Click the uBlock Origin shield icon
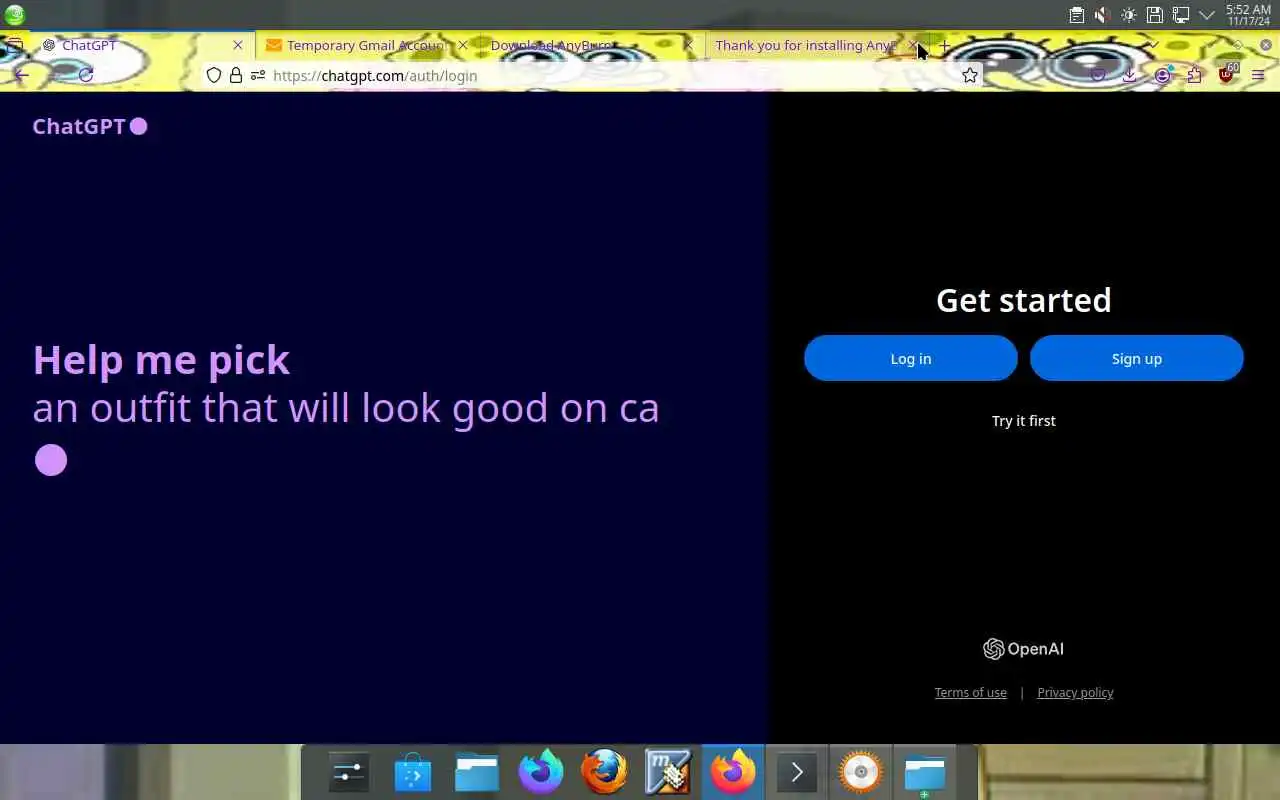This screenshot has width=1280, height=800. pyautogui.click(x=1227, y=73)
